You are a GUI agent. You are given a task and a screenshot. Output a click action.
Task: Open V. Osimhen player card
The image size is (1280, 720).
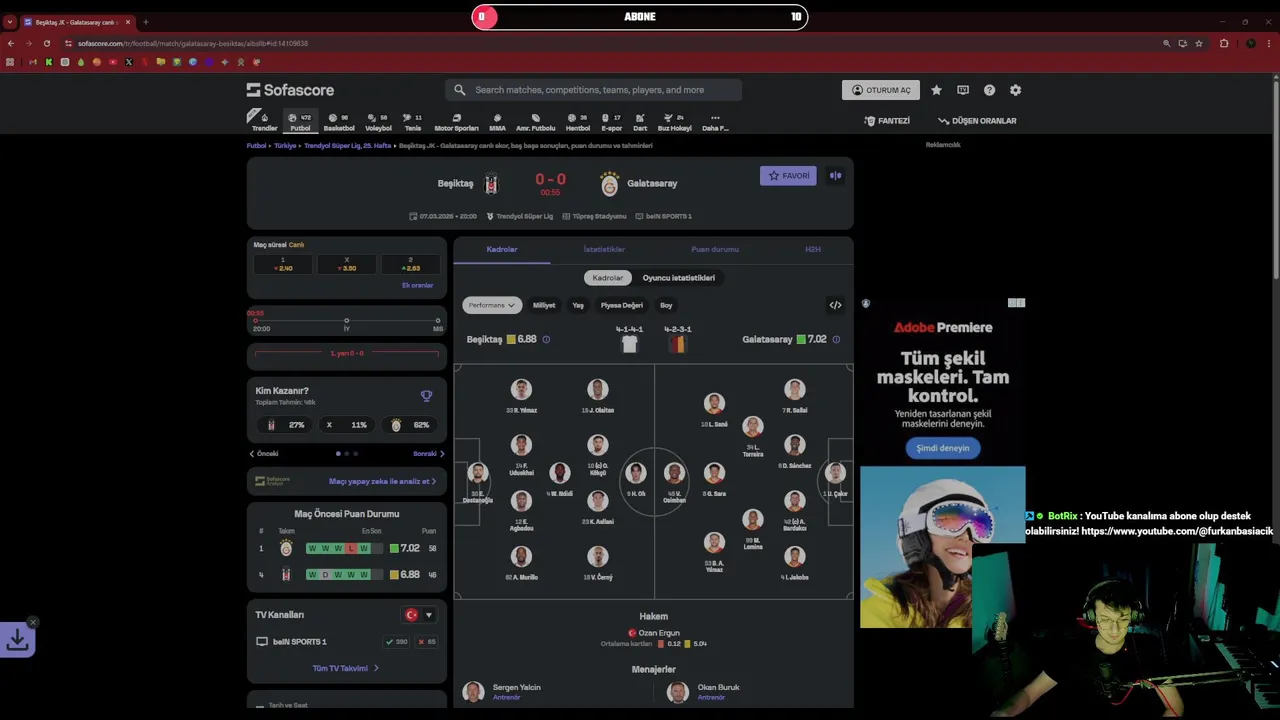click(x=674, y=481)
